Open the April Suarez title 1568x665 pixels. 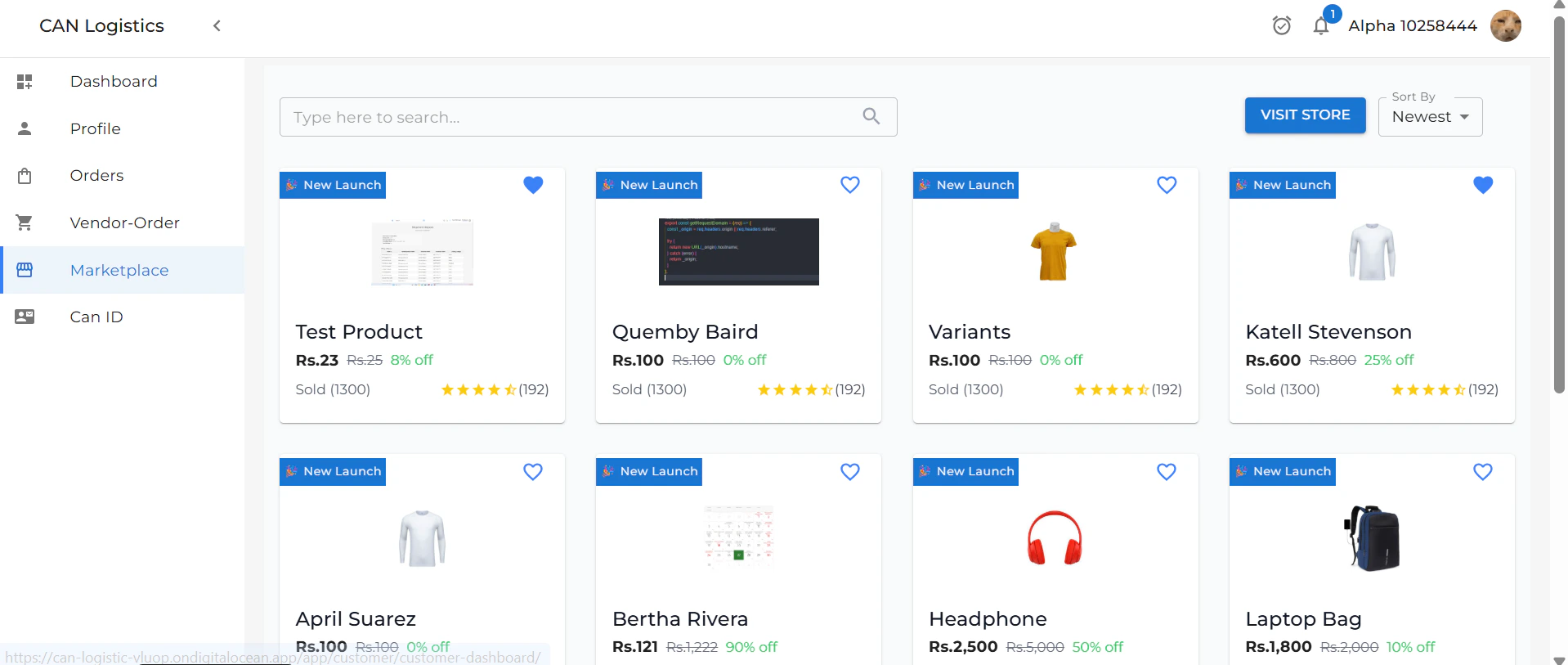356,619
